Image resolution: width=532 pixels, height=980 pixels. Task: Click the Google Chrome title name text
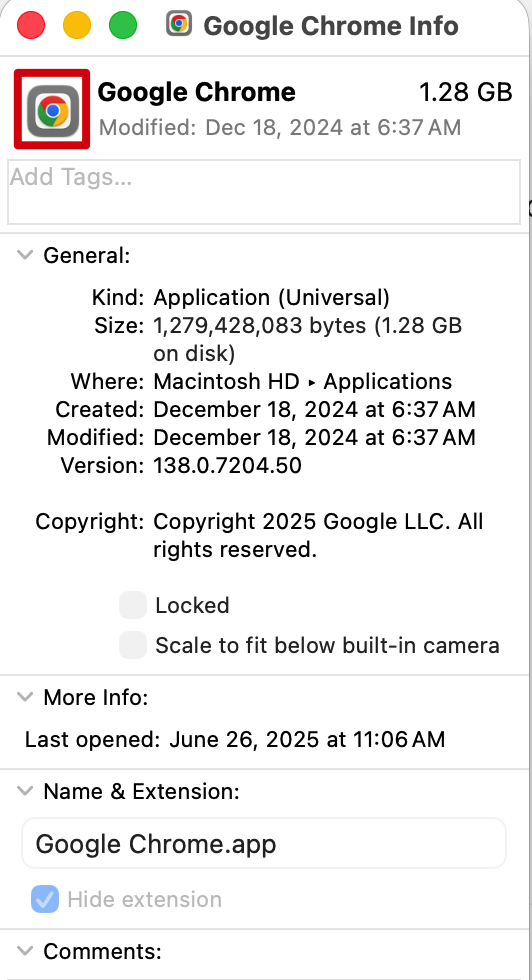pos(196,92)
